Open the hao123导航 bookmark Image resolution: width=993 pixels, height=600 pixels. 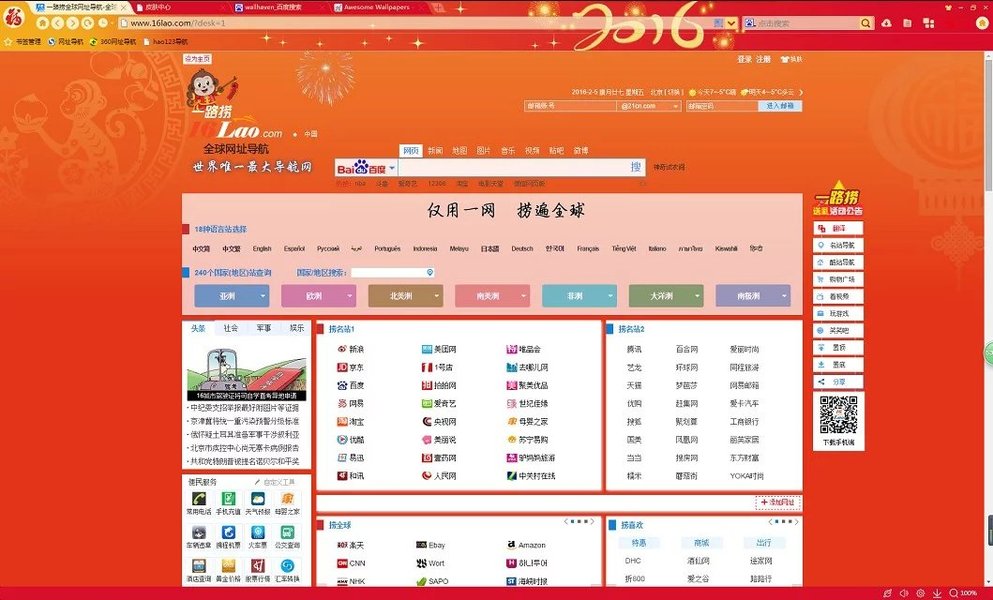click(x=166, y=42)
